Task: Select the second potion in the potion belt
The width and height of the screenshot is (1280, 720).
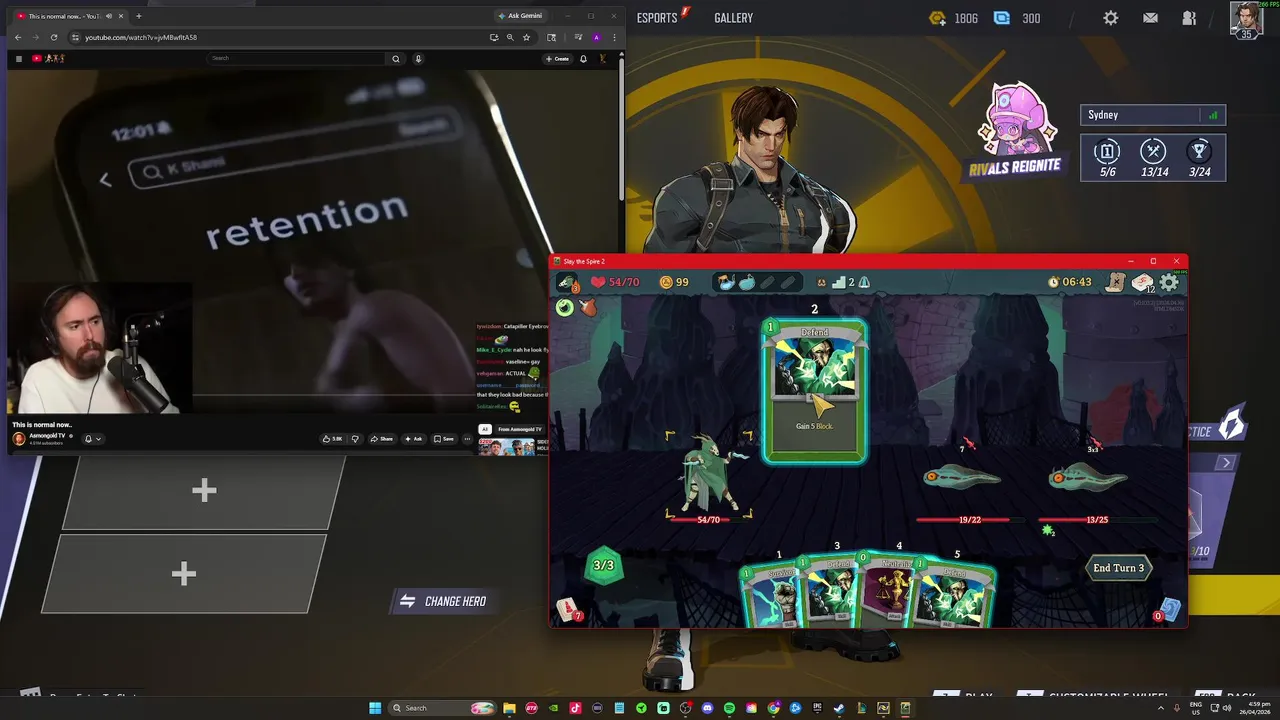Action: point(747,283)
